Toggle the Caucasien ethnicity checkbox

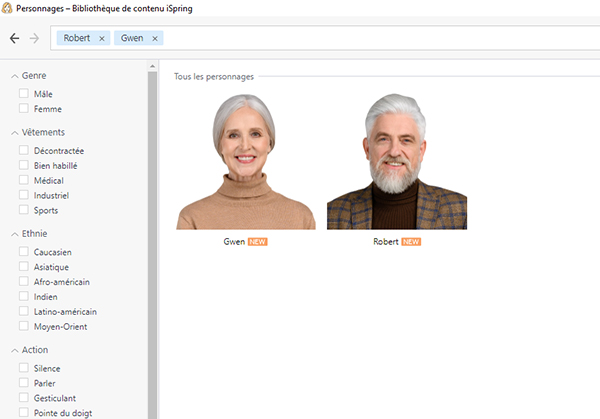point(24,252)
